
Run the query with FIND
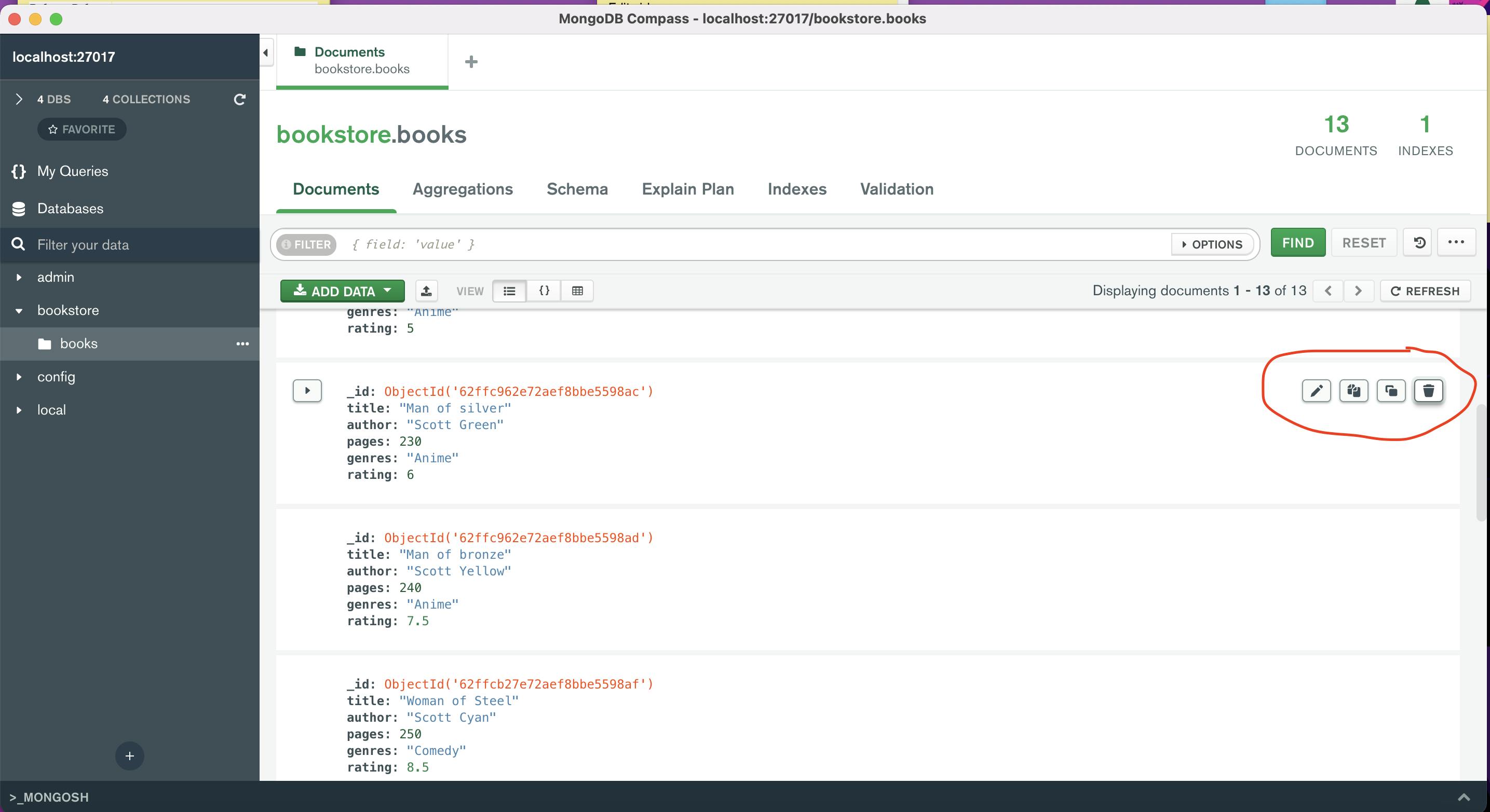[x=1298, y=243]
